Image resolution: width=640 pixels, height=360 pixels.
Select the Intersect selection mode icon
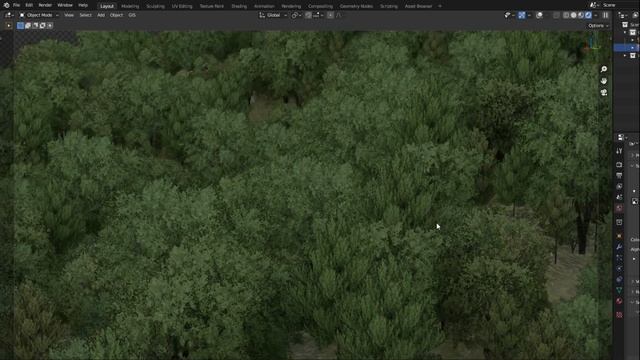tap(50, 25)
